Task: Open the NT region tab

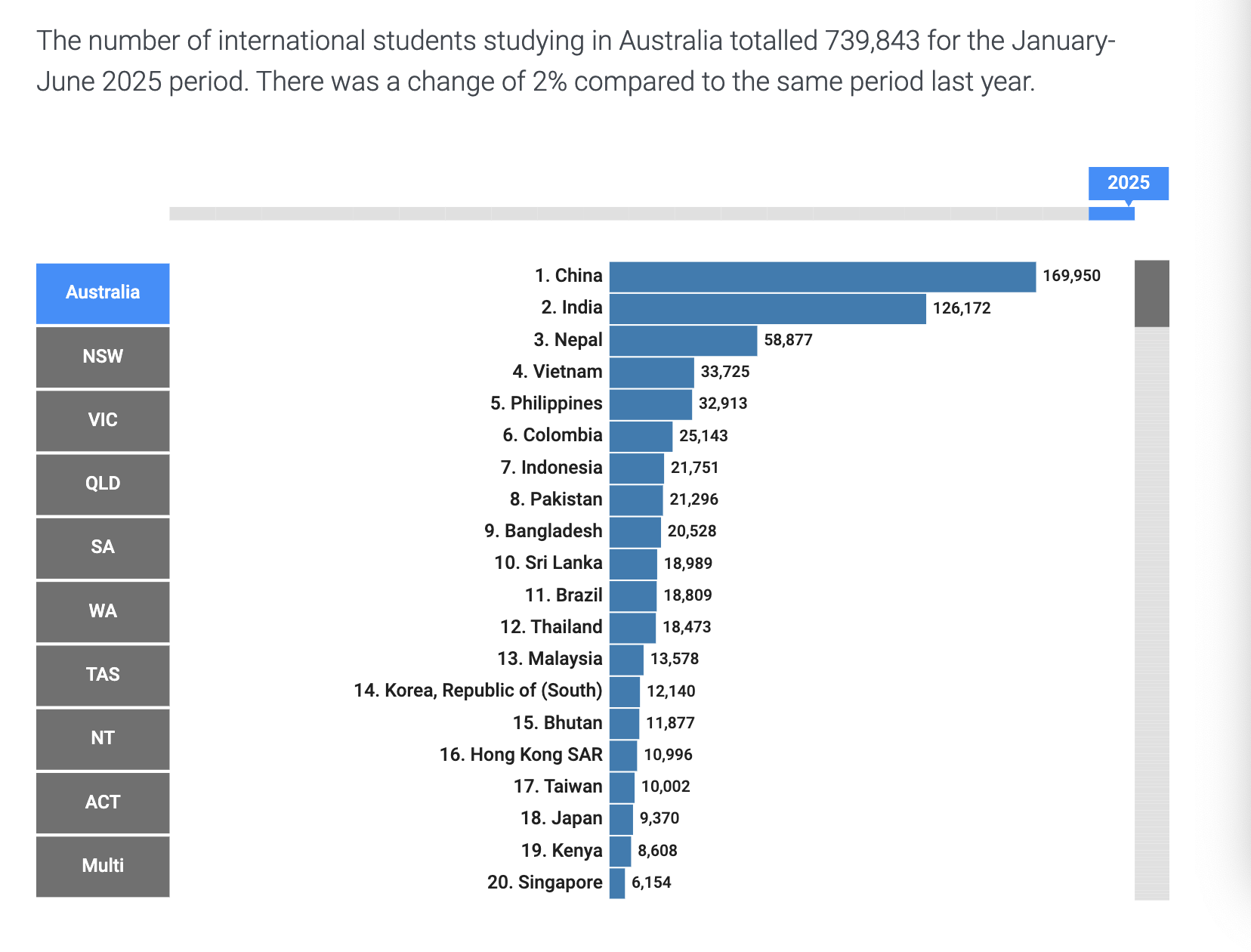Action: (103, 738)
